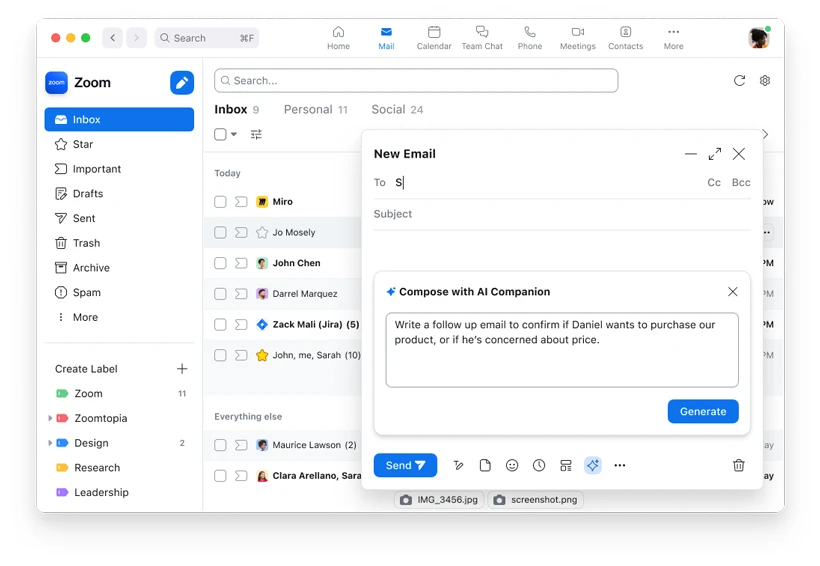Open the More menu in top navigation
This screenshot has height=566, width=820.
point(674,38)
